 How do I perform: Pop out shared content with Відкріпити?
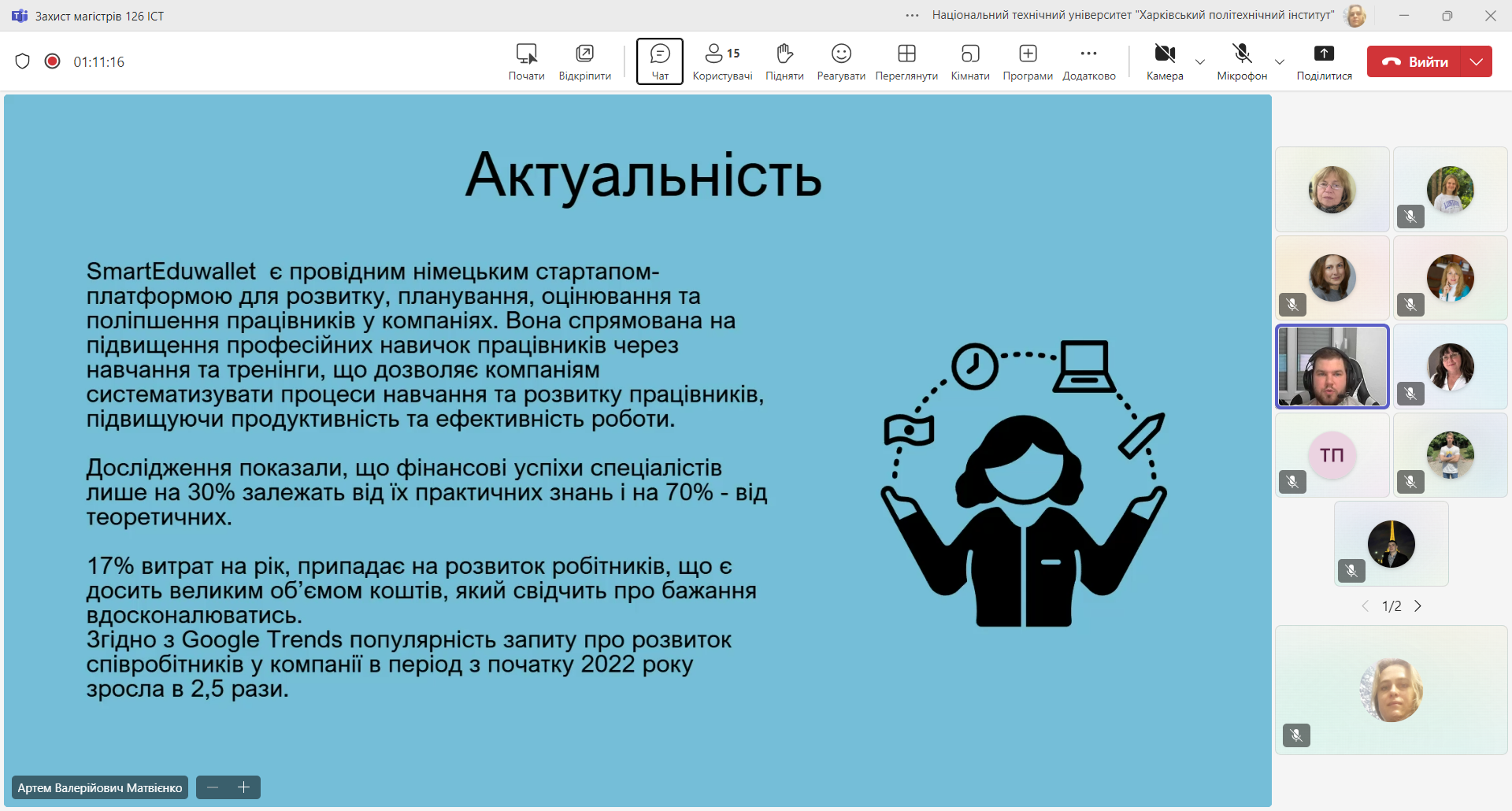click(584, 61)
